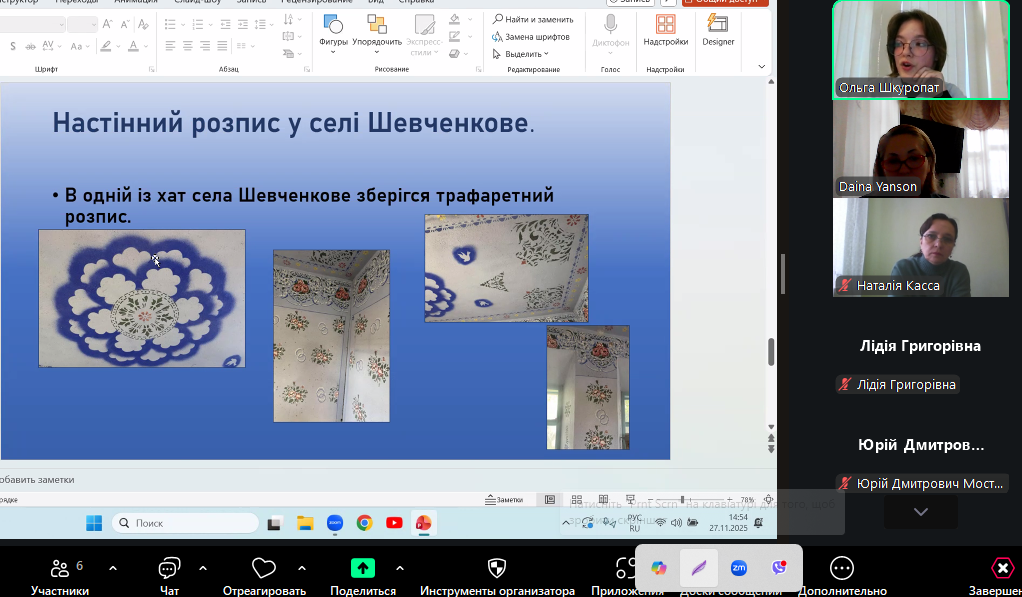Image resolution: width=1022 pixels, height=597 pixels.
Task: Open Zoom Чат panel
Action: point(169,569)
